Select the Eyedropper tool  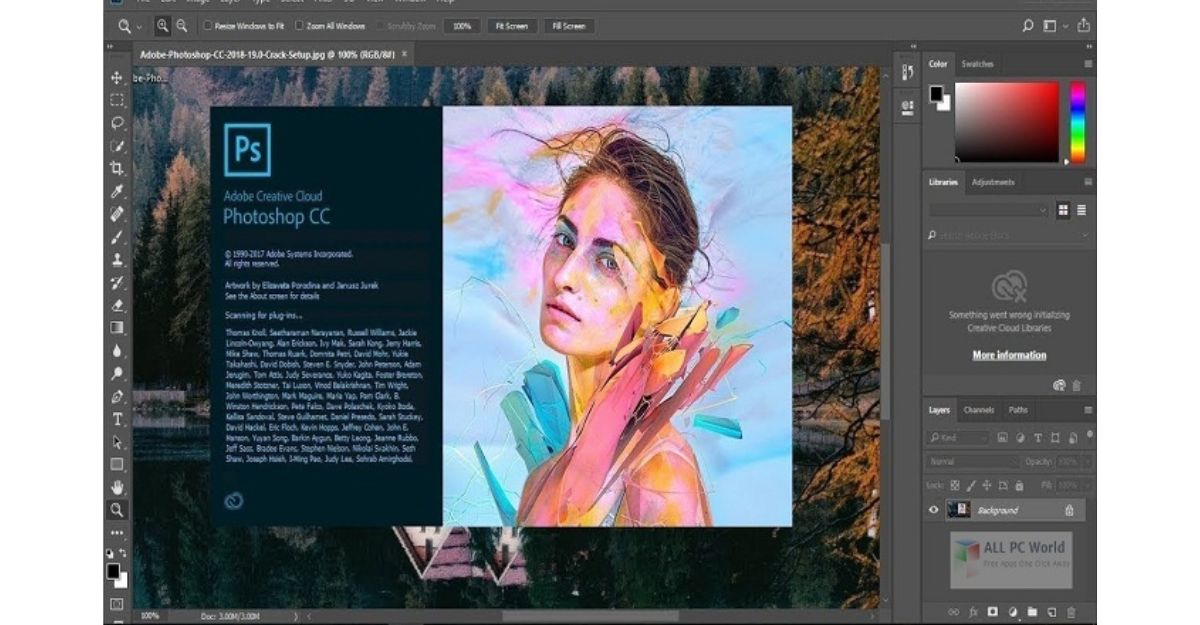click(117, 191)
